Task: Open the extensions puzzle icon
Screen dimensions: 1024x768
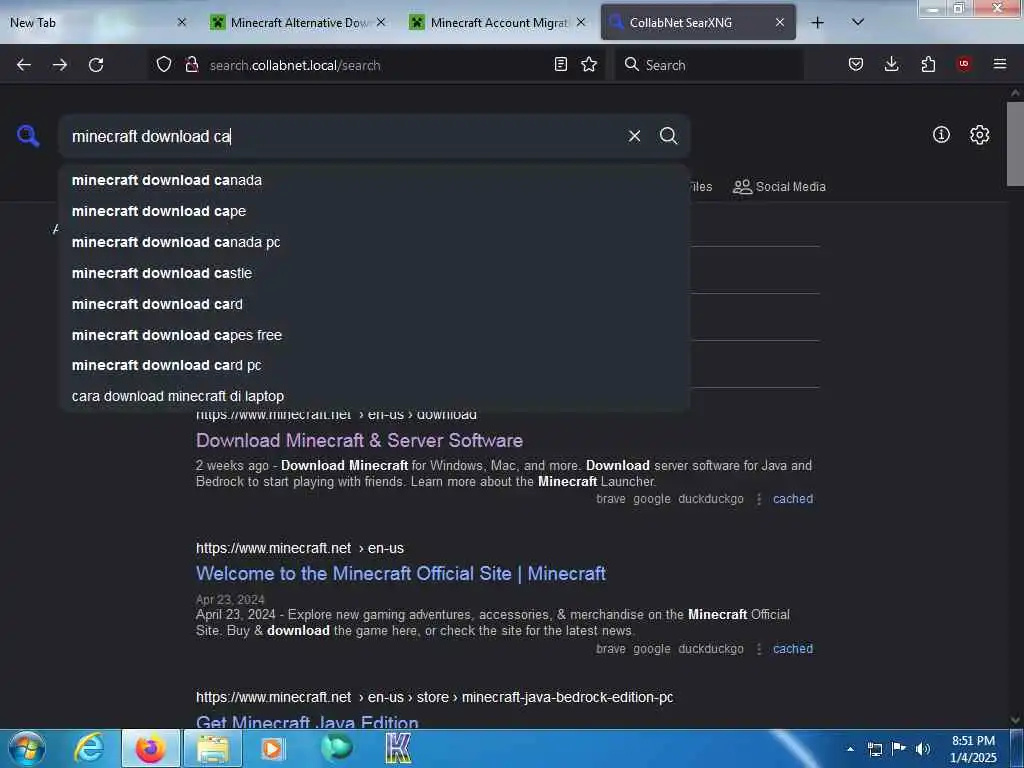Action: click(928, 64)
